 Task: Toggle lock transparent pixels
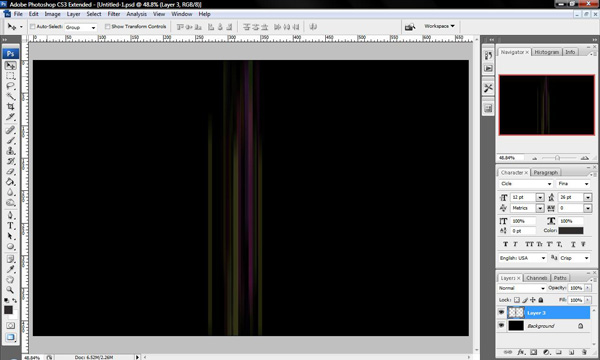click(517, 300)
